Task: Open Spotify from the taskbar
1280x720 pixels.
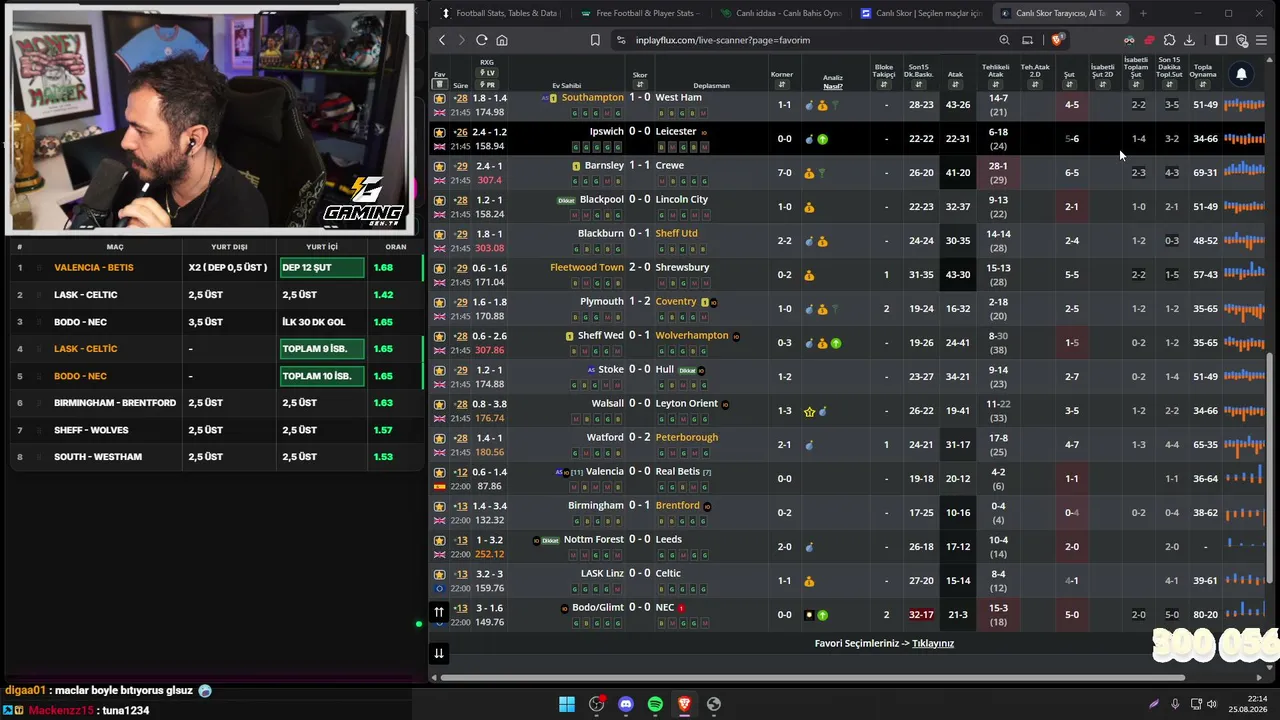Action: click(655, 704)
